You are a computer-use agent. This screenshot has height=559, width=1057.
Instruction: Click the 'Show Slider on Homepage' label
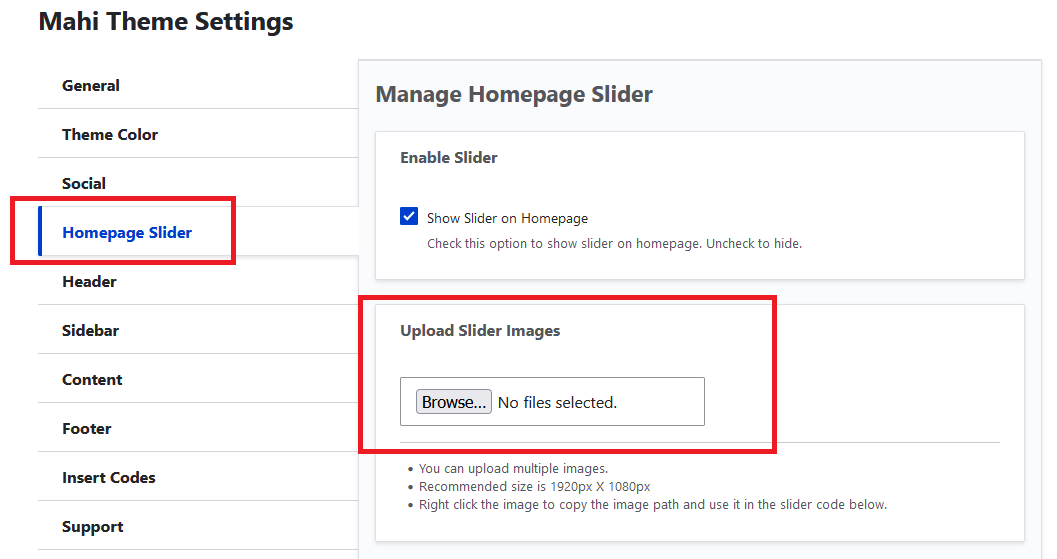(x=507, y=218)
